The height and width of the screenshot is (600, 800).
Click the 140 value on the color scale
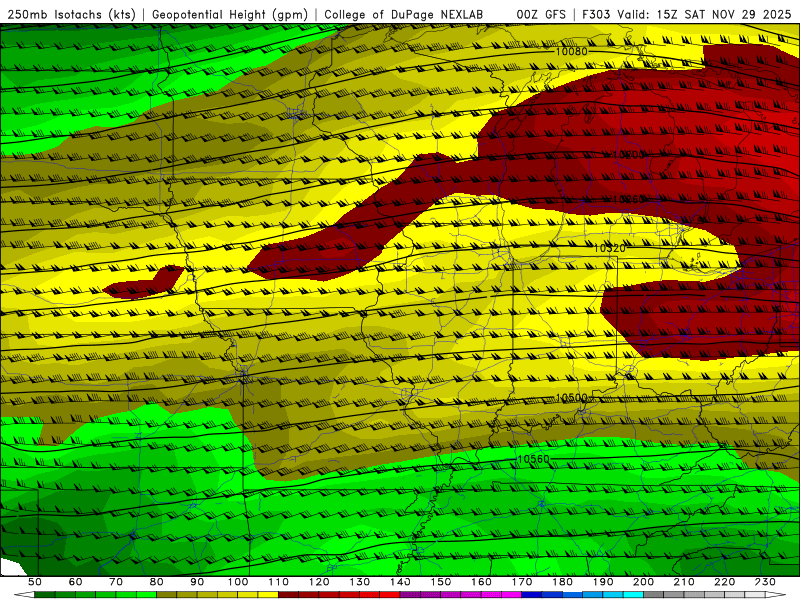coord(400,582)
